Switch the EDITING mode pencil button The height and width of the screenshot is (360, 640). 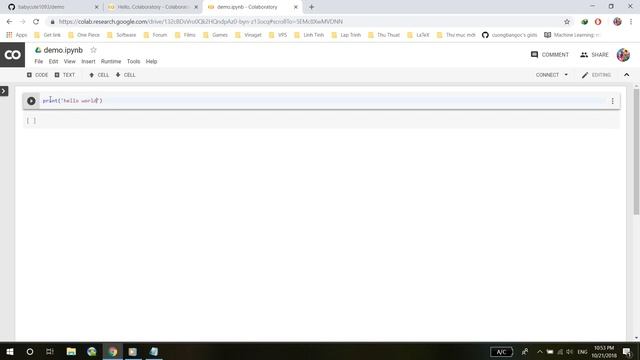coord(596,75)
